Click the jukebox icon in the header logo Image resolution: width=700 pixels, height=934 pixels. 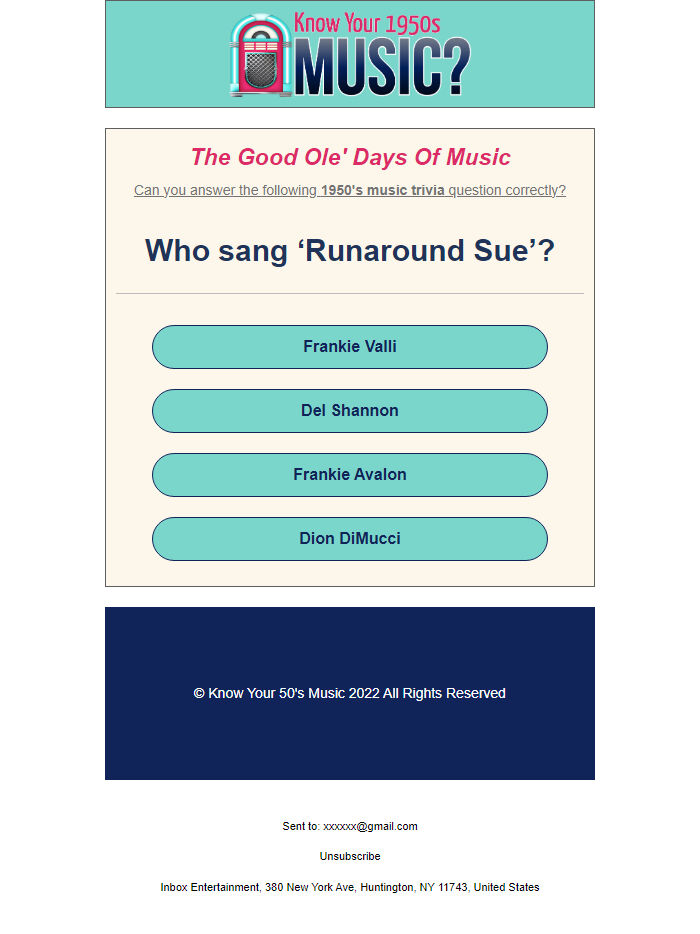[x=260, y=57]
